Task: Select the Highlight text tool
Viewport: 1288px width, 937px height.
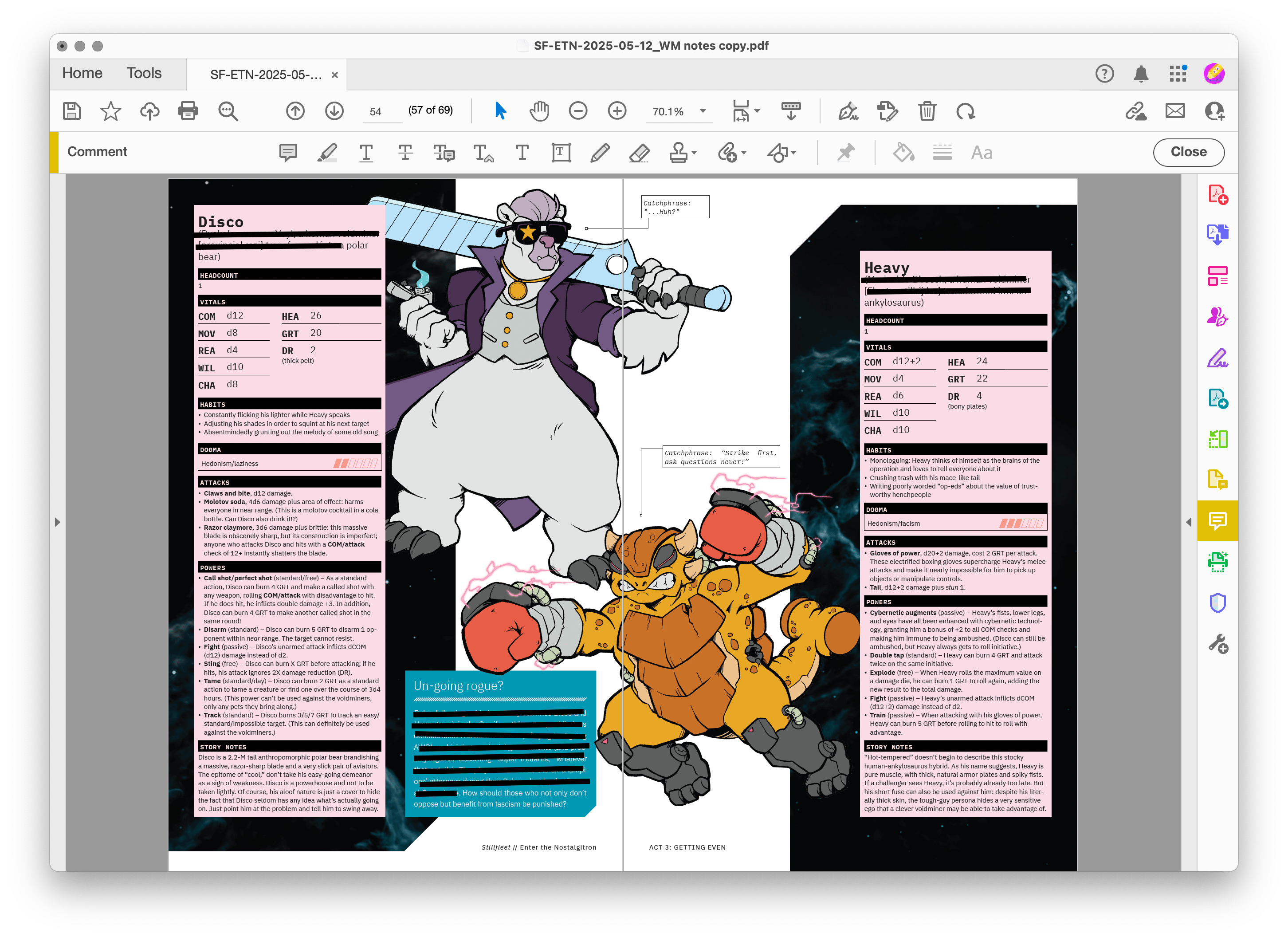Action: point(327,152)
